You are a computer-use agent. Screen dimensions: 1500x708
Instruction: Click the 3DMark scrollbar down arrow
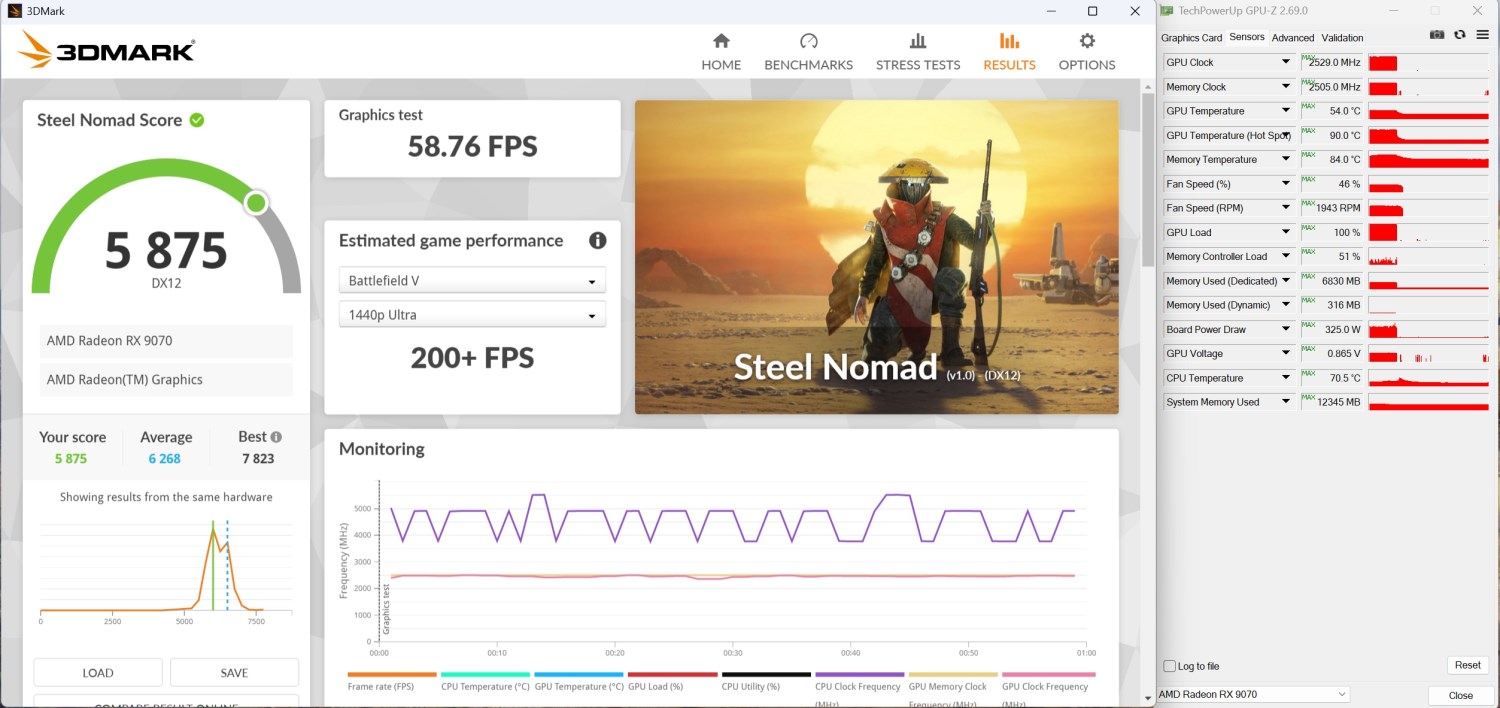click(1148, 698)
